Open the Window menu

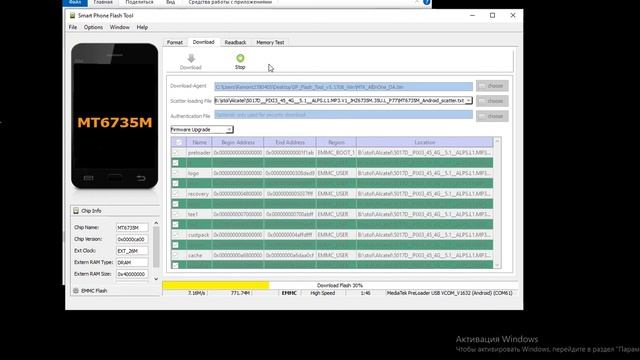(120, 27)
